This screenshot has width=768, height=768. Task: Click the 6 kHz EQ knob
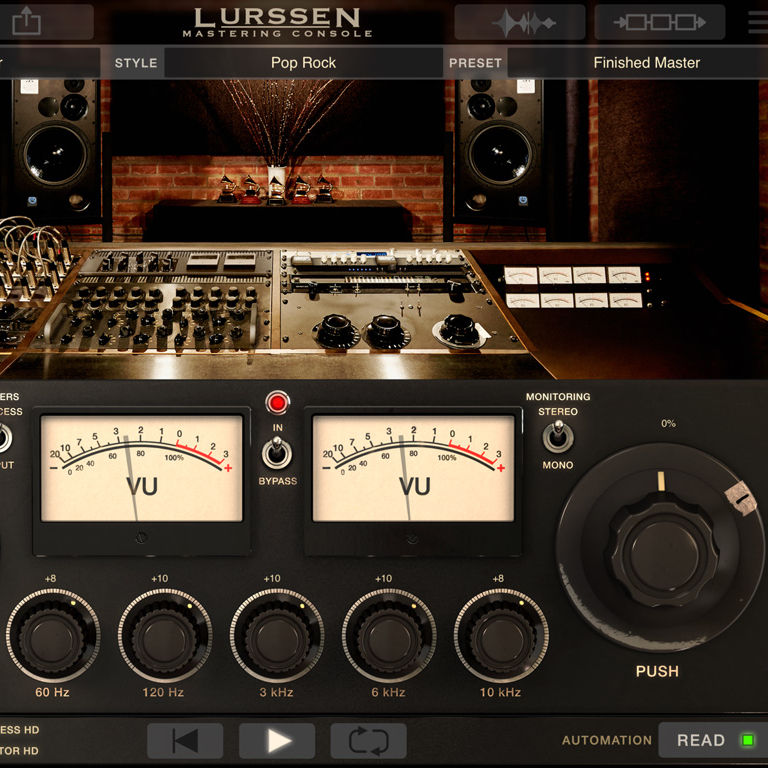[x=389, y=636]
